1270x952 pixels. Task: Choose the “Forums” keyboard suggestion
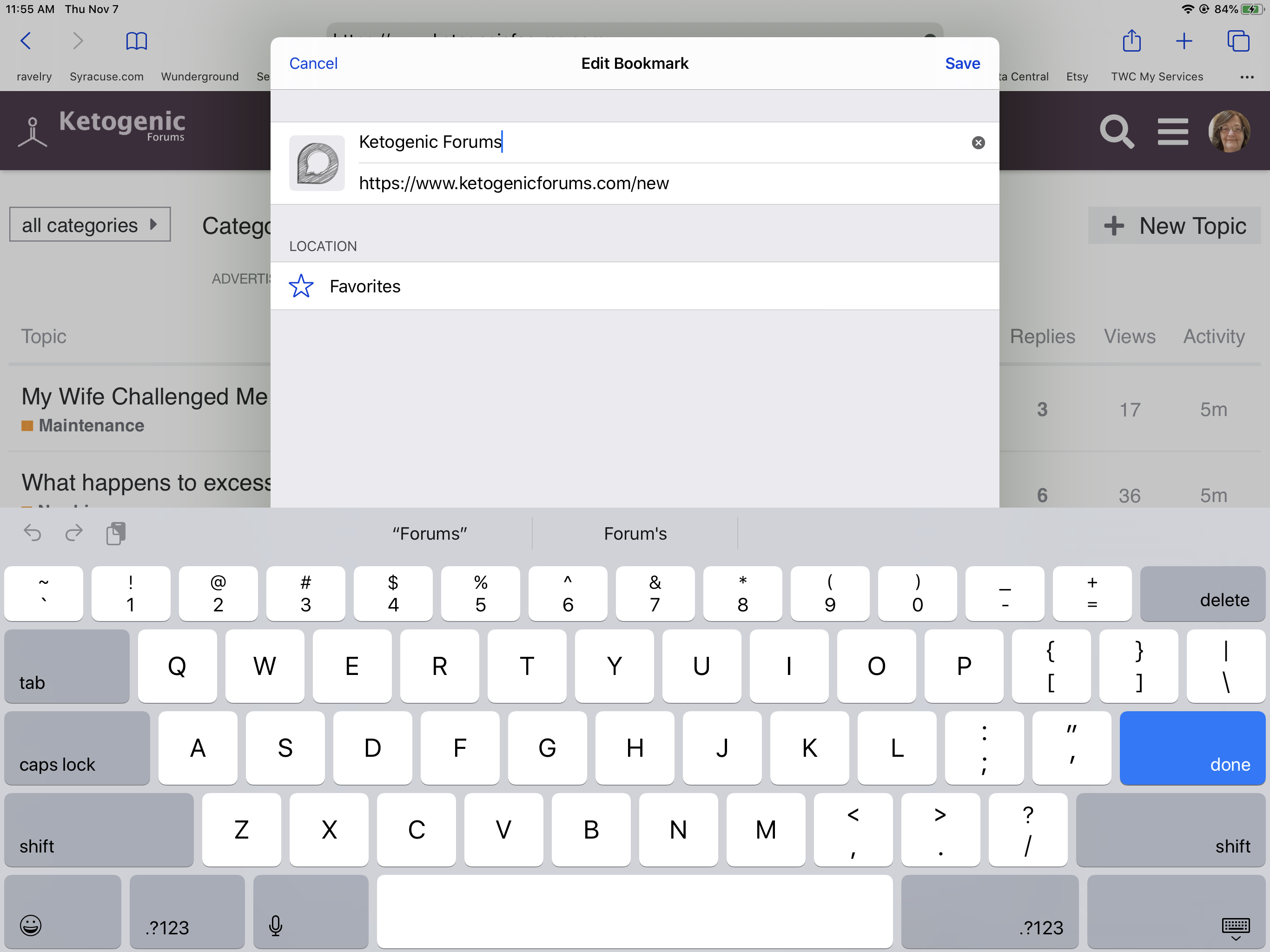(430, 534)
